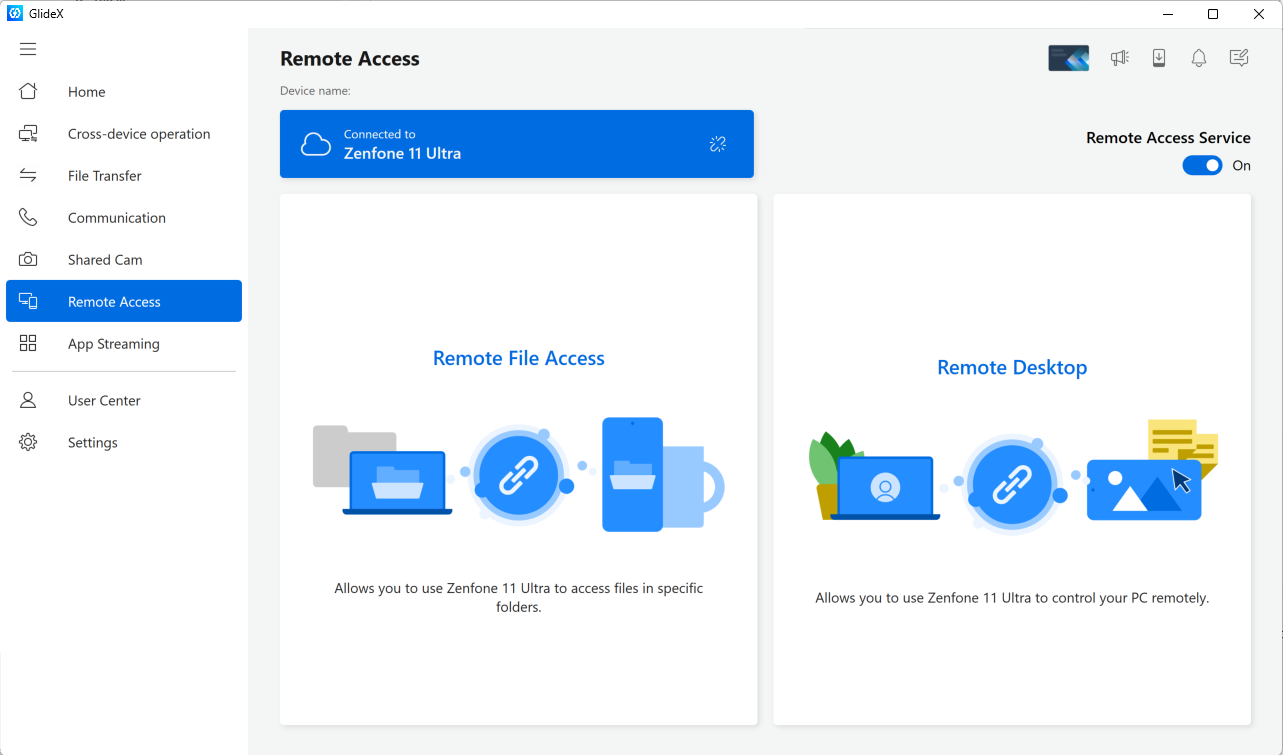Click the mobile app download icon
The width and height of the screenshot is (1283, 755).
[1159, 57]
